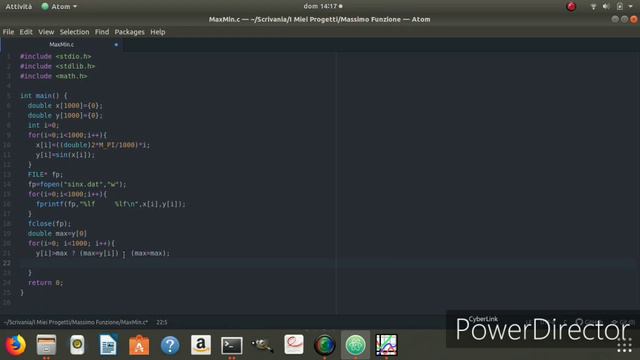Click the '#include <stdlib.h>' line
Image resolution: width=640 pixels, height=360 pixels.
point(58,66)
